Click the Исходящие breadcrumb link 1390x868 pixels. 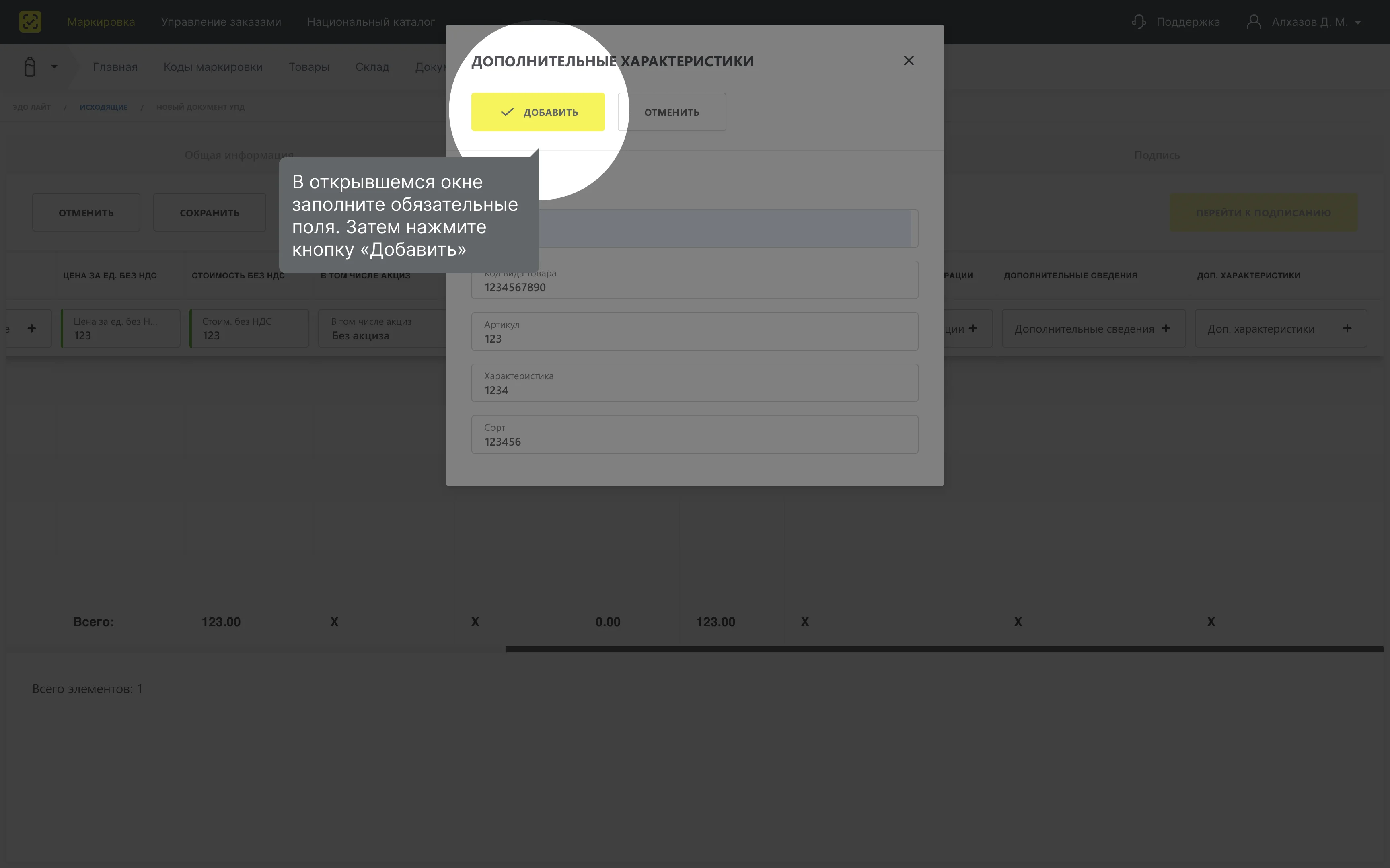pos(103,107)
